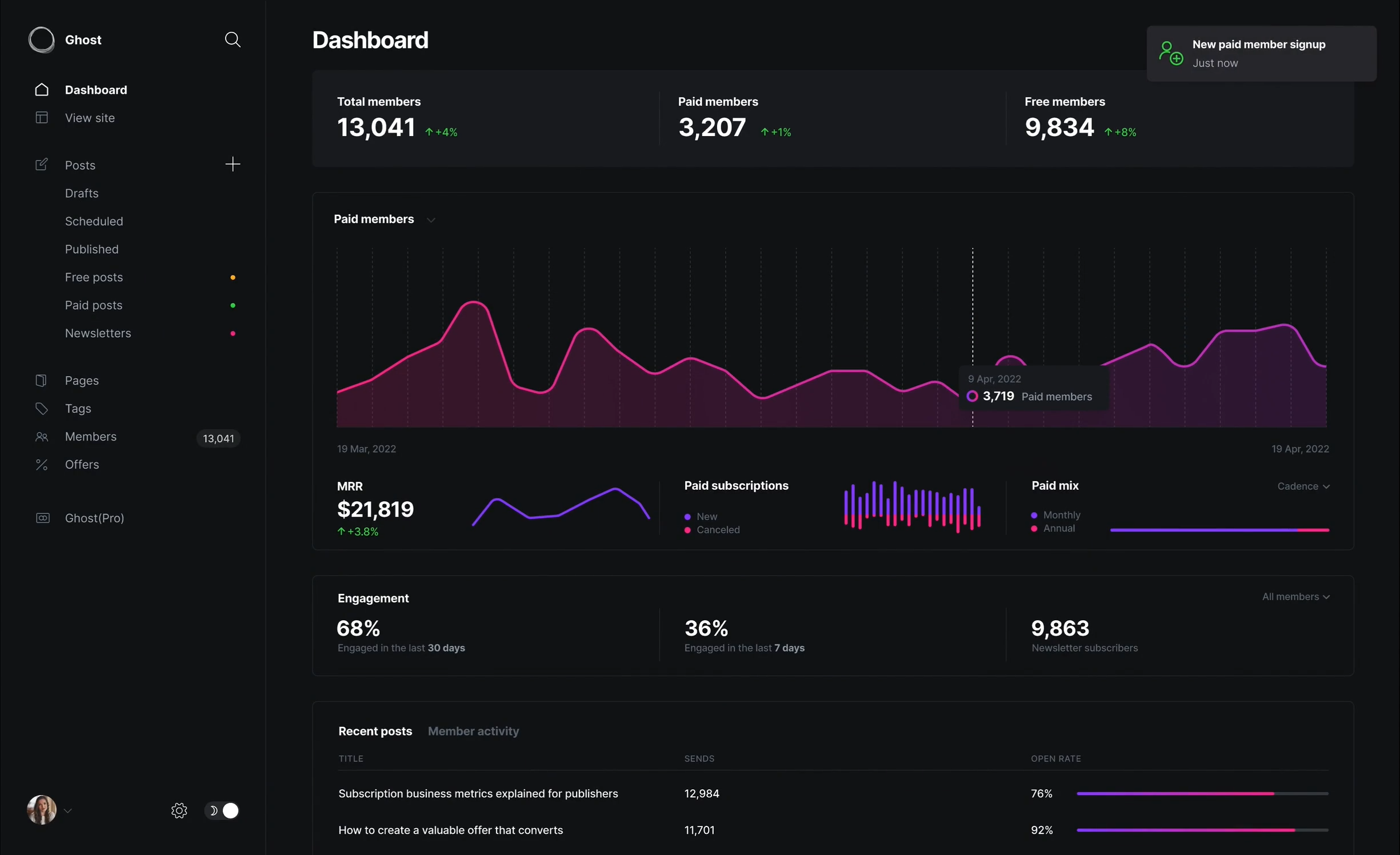Expand the Paid members chart dropdown
Viewport: 1400px width, 855px height.
431,219
